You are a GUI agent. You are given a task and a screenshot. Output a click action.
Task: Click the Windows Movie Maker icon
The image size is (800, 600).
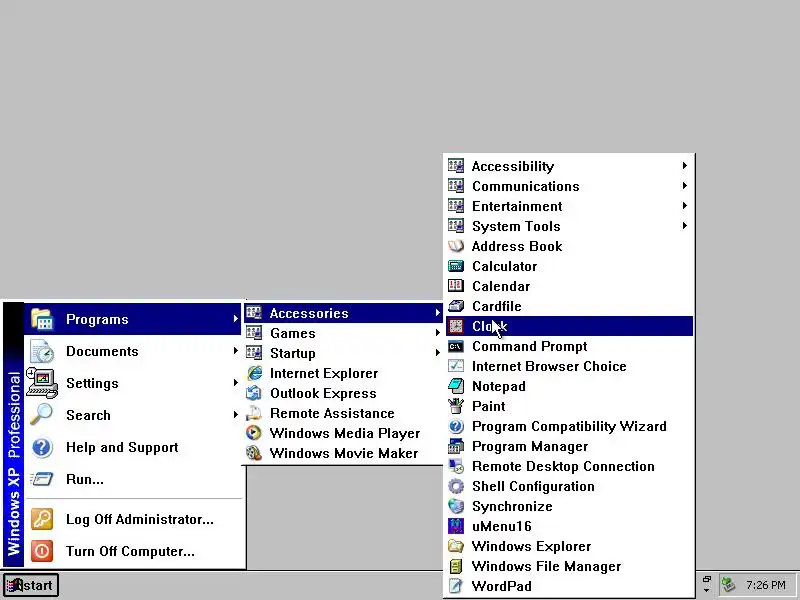(254, 453)
